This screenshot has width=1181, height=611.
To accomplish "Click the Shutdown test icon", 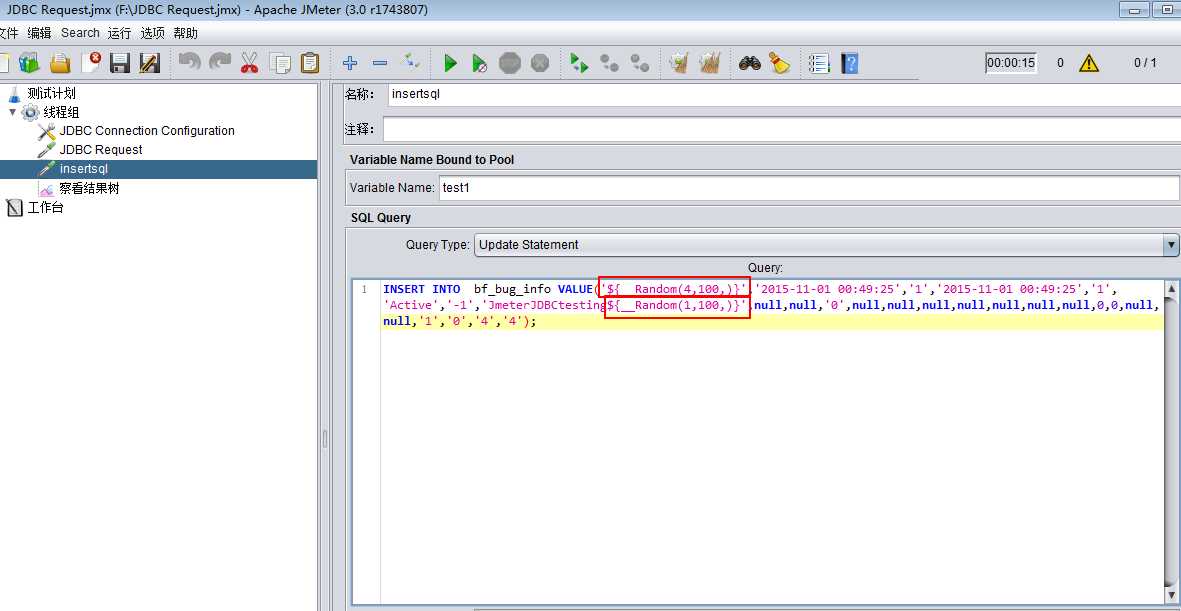I will 540,63.
